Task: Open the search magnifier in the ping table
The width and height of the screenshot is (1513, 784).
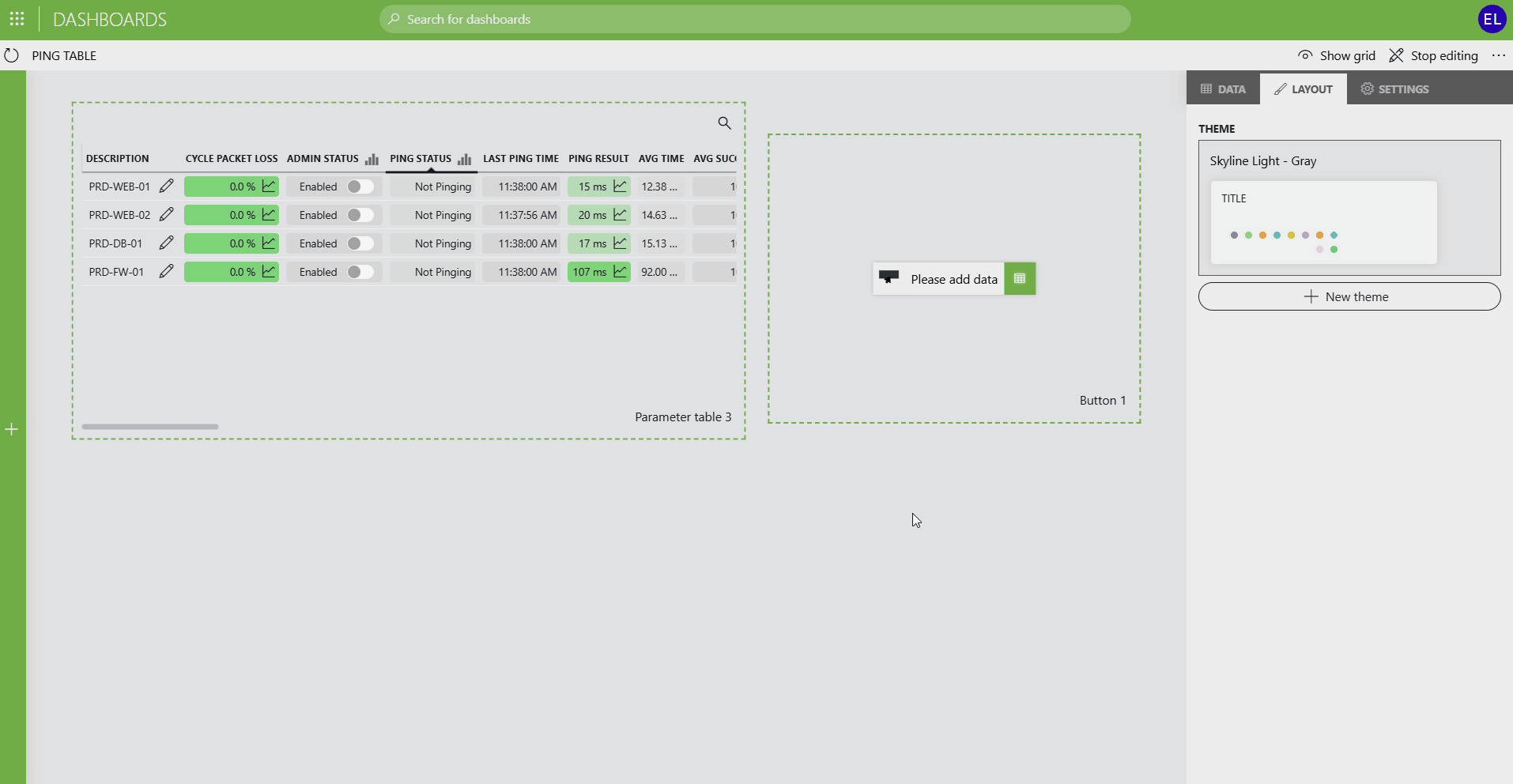Action: [x=725, y=123]
